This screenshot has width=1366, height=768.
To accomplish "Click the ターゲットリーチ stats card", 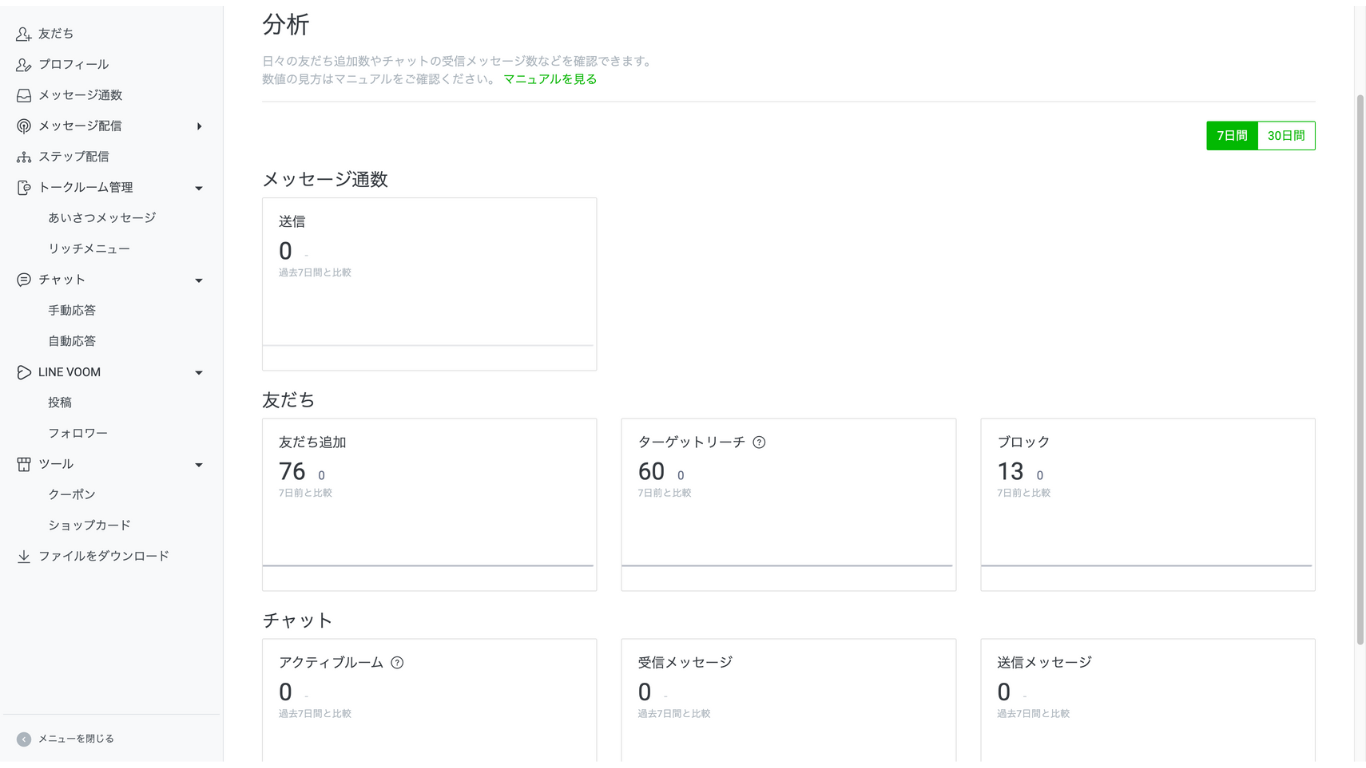I will (788, 505).
